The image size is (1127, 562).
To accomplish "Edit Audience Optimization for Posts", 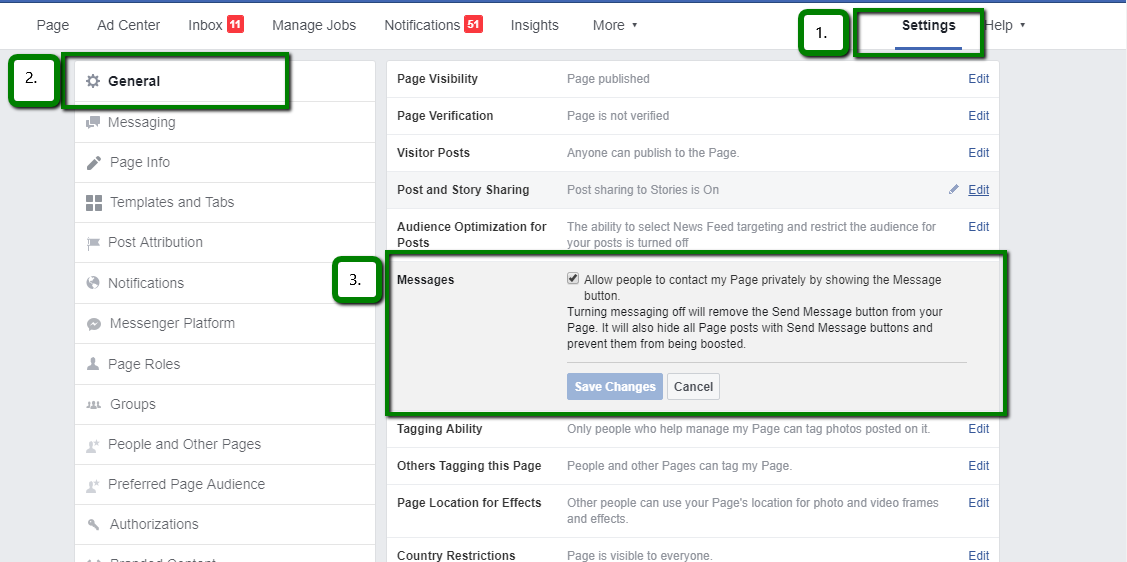I will coord(978,227).
